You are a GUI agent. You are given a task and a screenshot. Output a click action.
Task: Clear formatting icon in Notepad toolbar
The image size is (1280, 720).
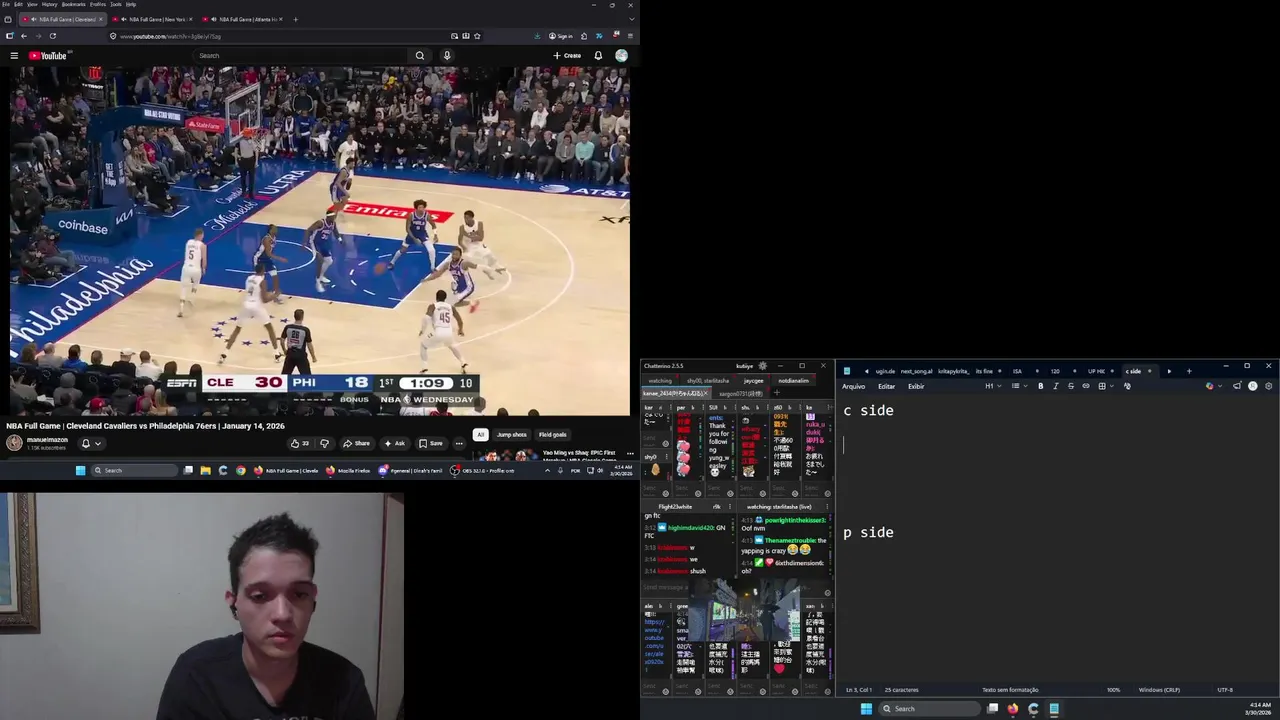tap(1127, 386)
